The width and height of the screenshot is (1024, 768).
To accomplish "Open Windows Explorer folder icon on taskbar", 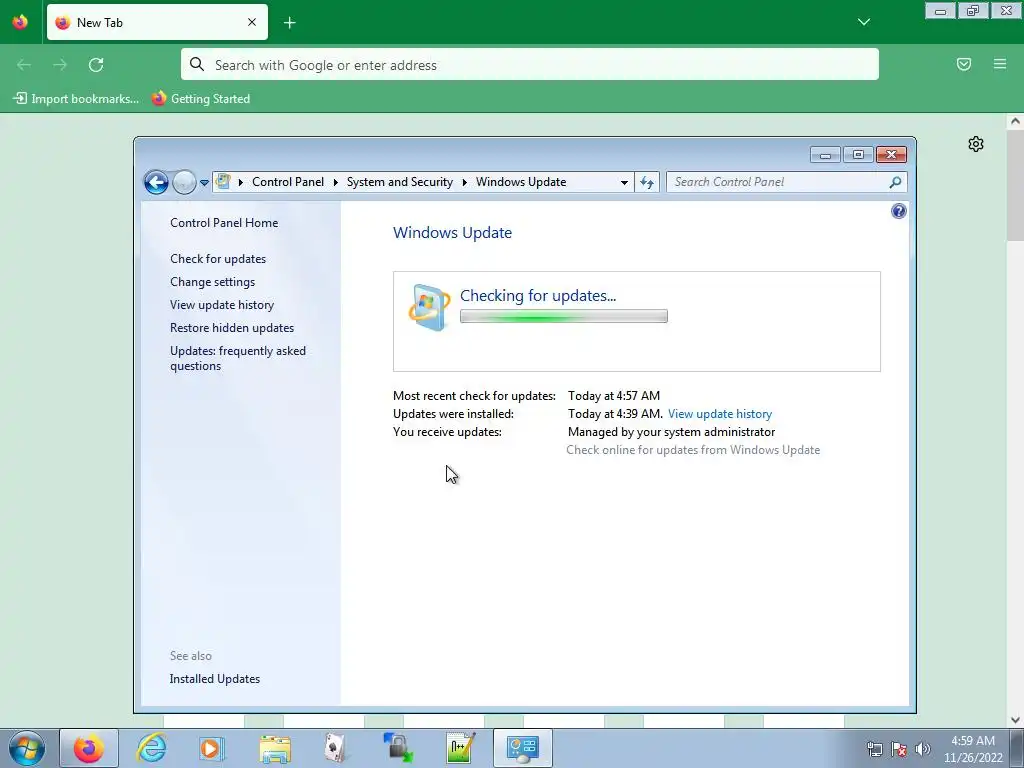I will pos(275,749).
